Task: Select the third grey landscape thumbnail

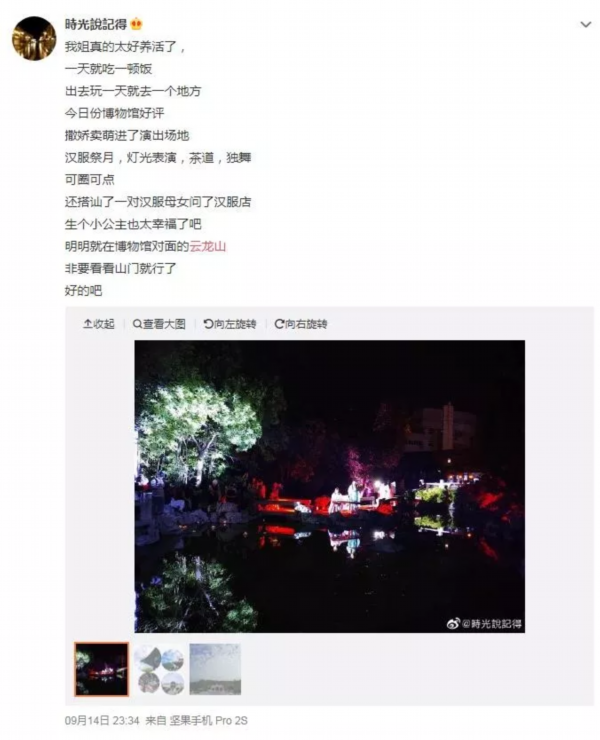Action: point(215,669)
